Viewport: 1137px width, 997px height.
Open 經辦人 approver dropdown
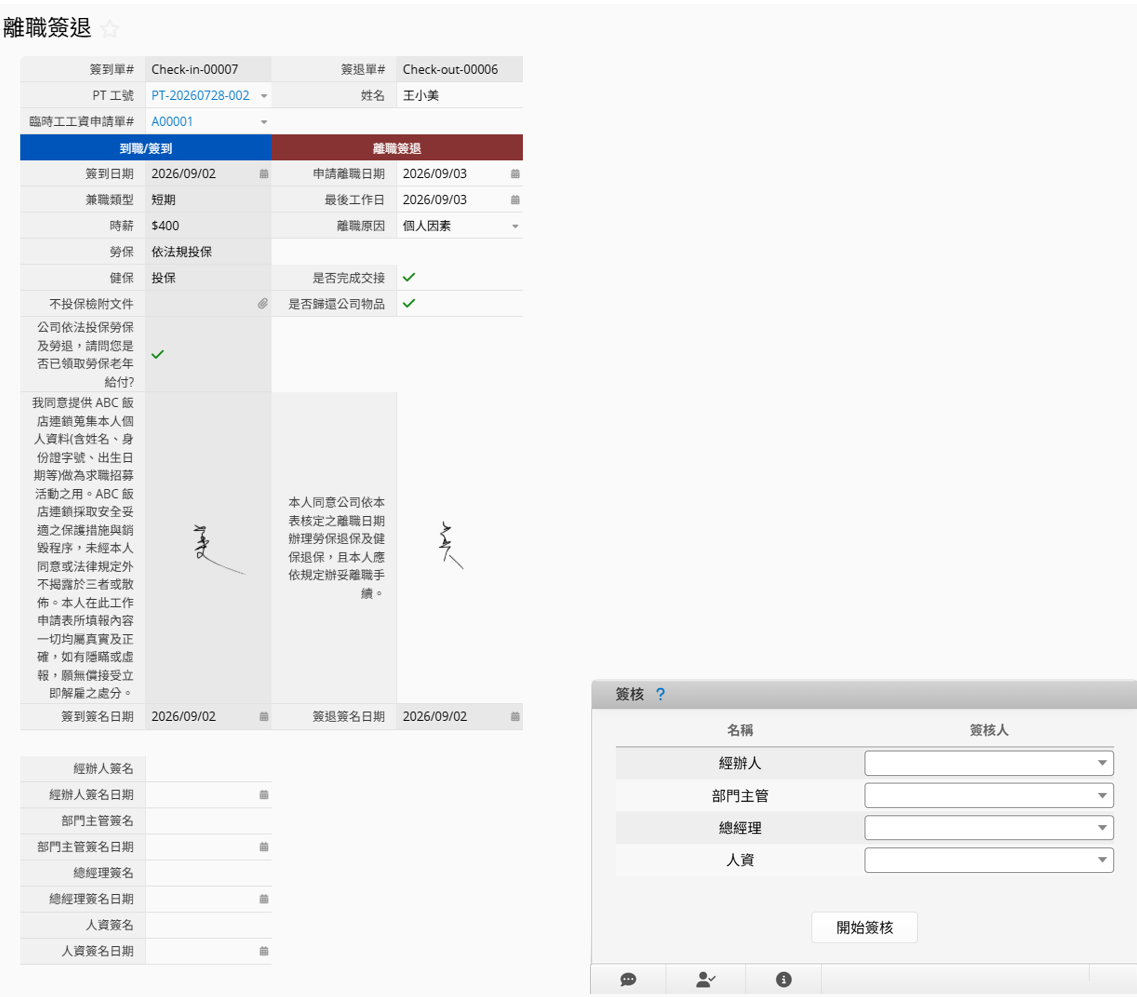pyautogui.click(x=988, y=763)
